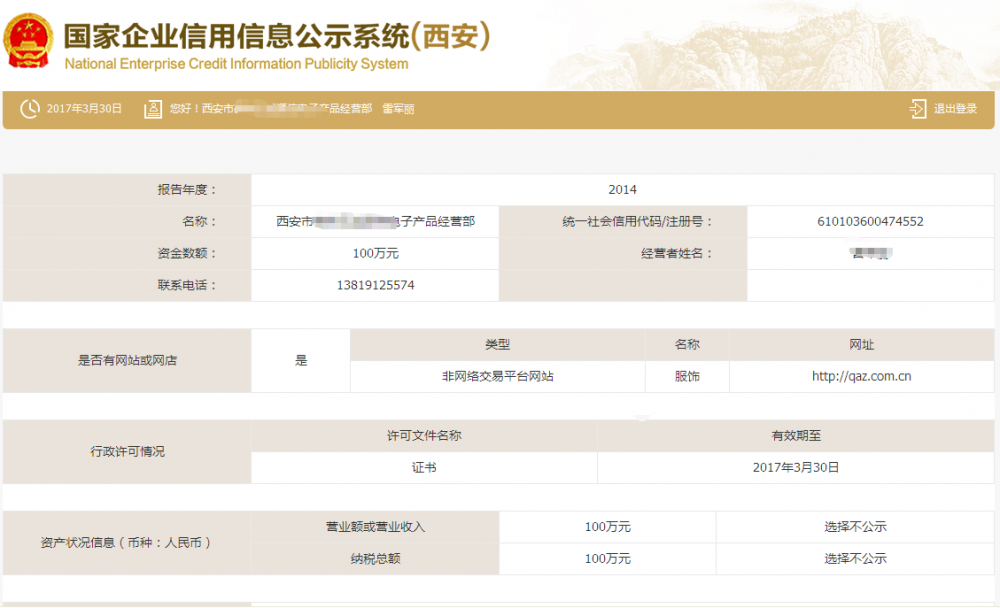The width and height of the screenshot is (1000, 608).
Task: Click the 非网络交易平台网站 type cell
Action: click(x=498, y=377)
